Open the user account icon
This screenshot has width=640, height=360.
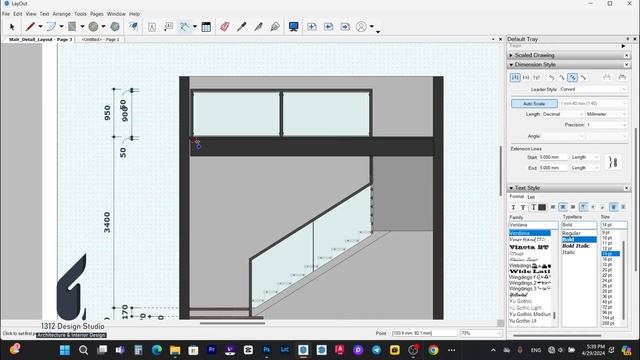coord(361,27)
